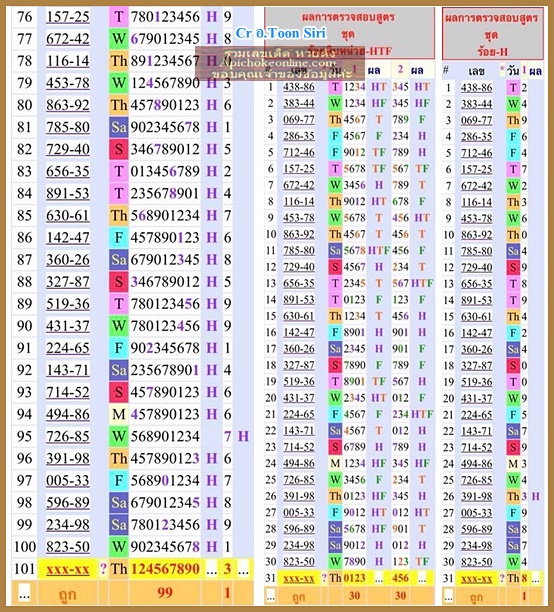
Task: Open link 116-14 in row 78
Action: (68, 61)
